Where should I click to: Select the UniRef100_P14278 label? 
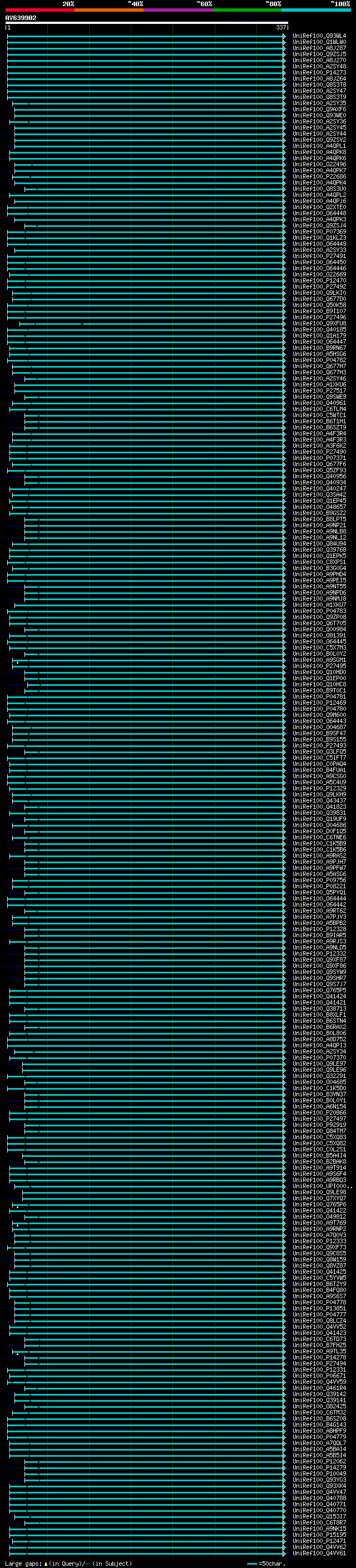319,1358
